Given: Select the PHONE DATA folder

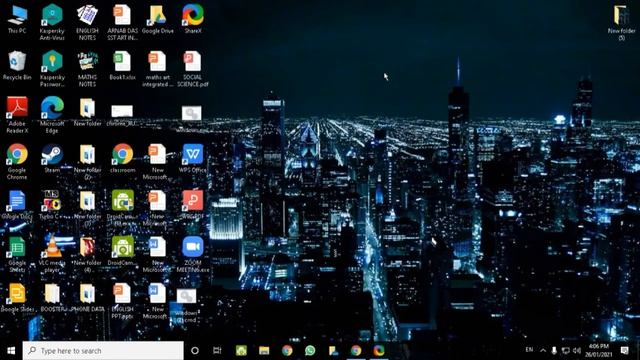Looking at the screenshot, I should point(87,298).
